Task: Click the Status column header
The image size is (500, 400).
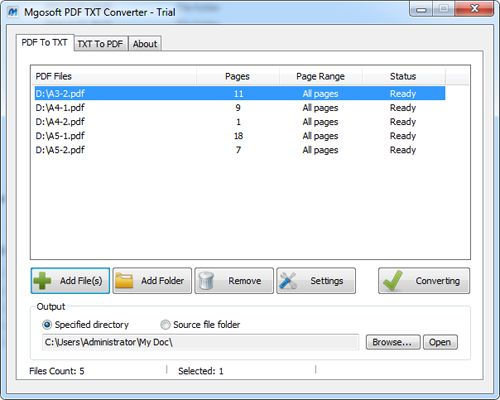Action: coord(403,76)
